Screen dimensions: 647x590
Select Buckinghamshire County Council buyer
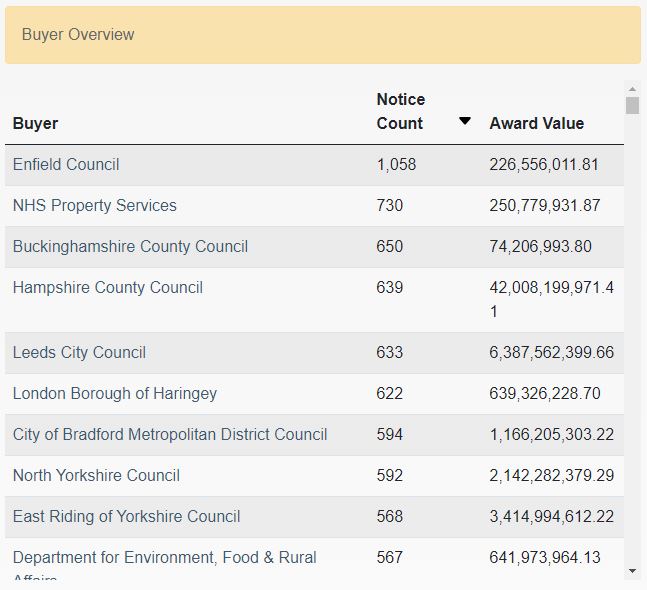click(130, 246)
